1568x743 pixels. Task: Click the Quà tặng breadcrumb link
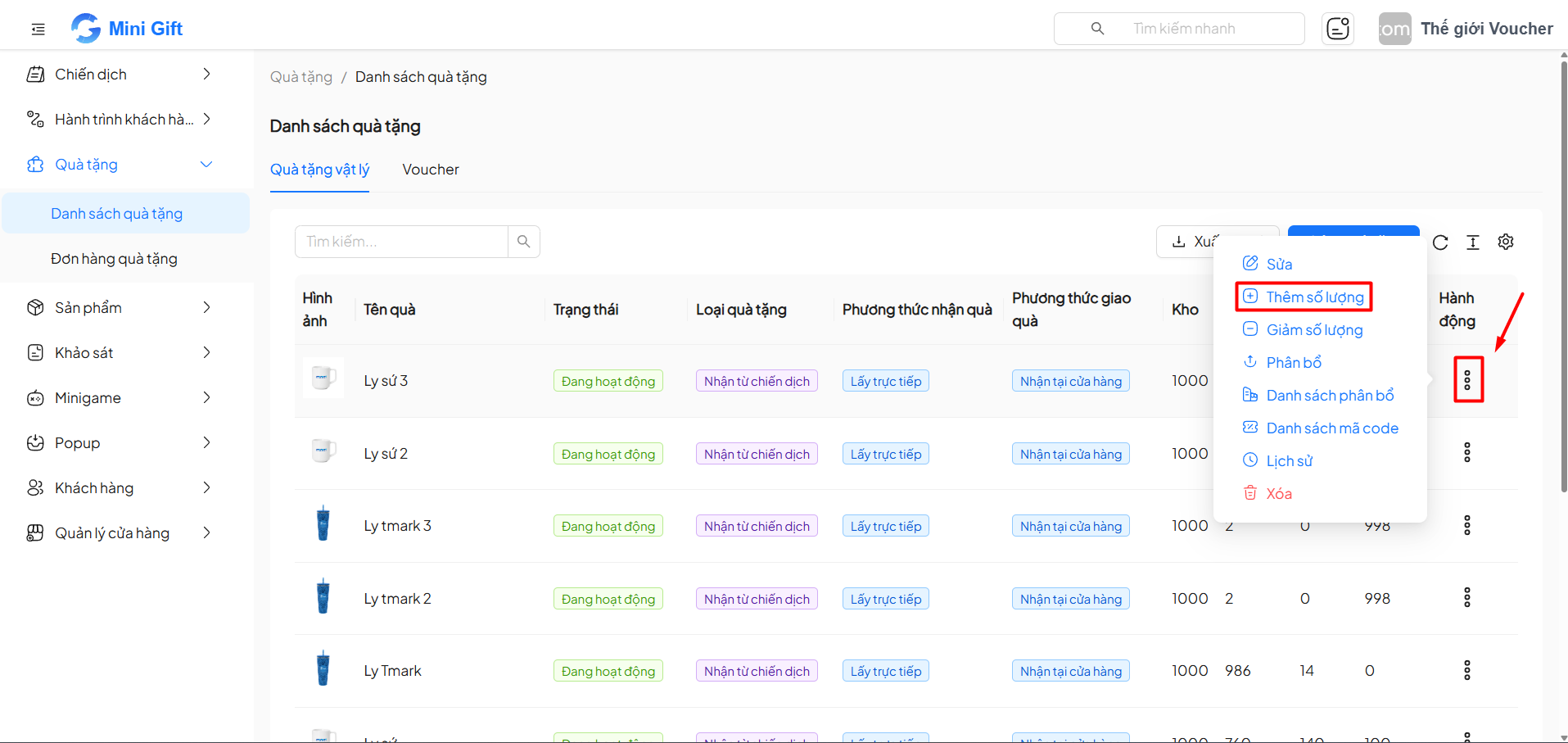301,77
